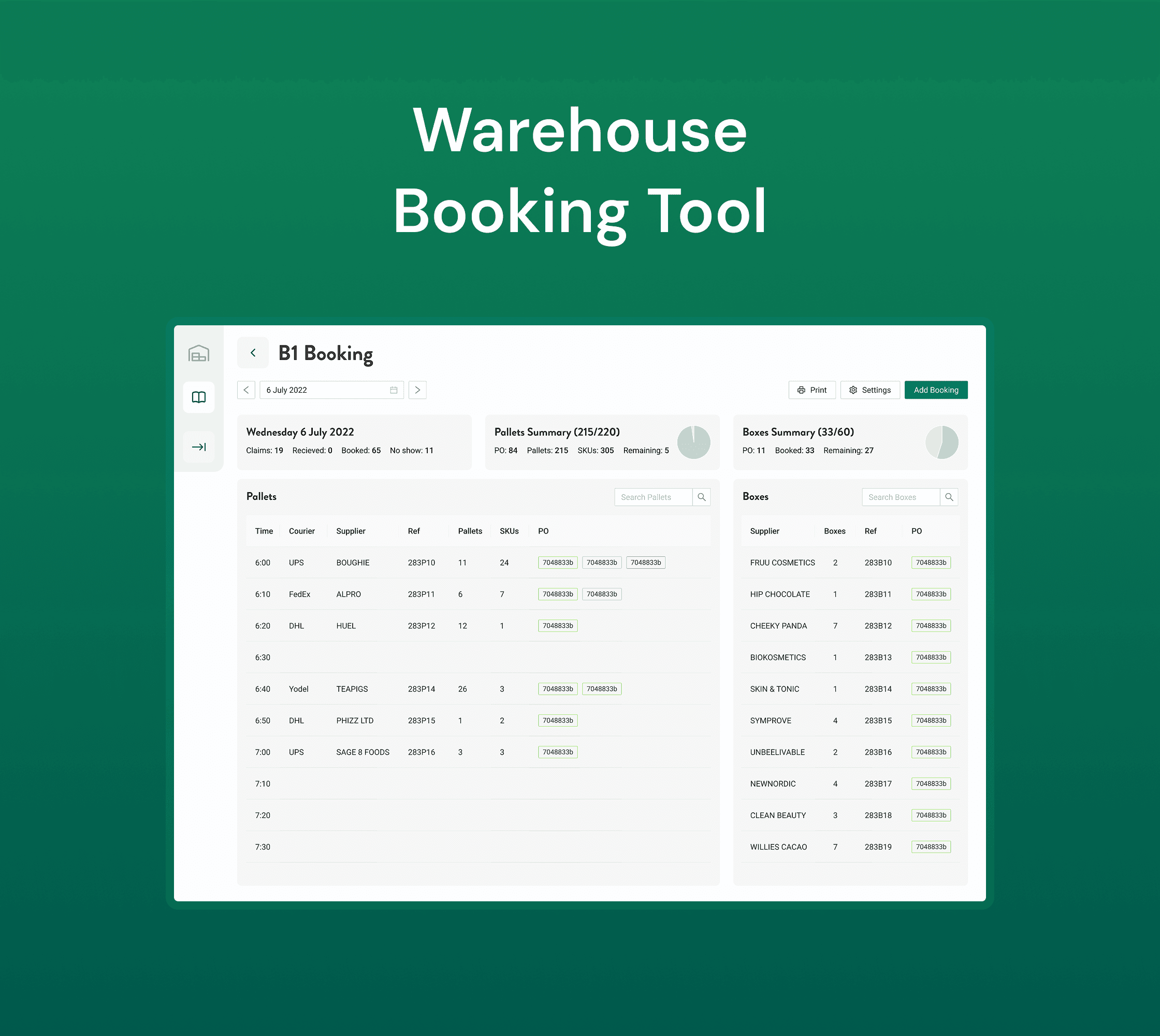The height and width of the screenshot is (1036, 1160).
Task: Focus the Search Boxes input
Action: [x=901, y=497]
